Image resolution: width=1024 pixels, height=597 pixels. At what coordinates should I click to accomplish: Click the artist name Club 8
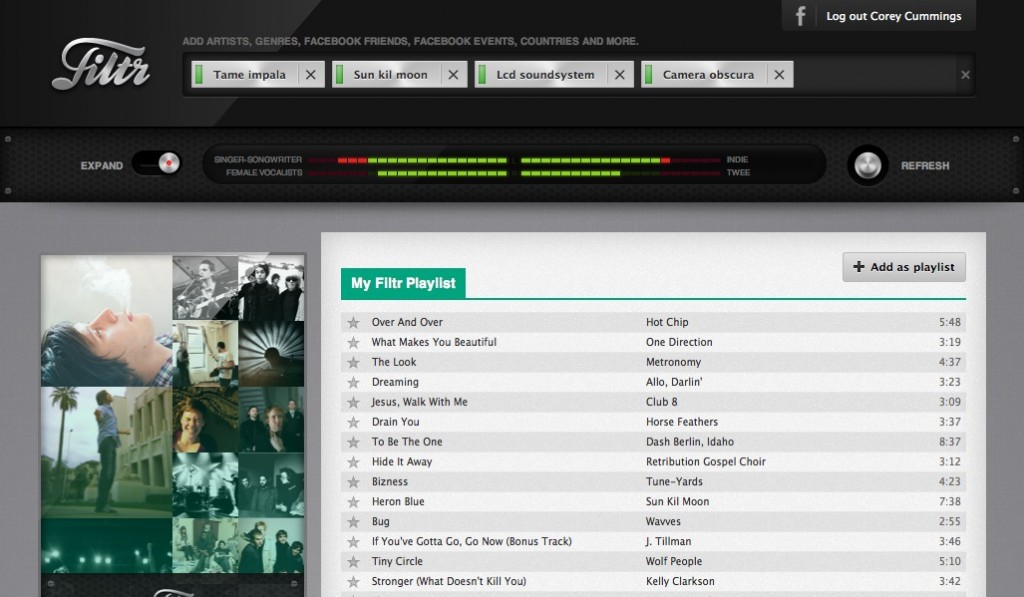click(x=662, y=402)
